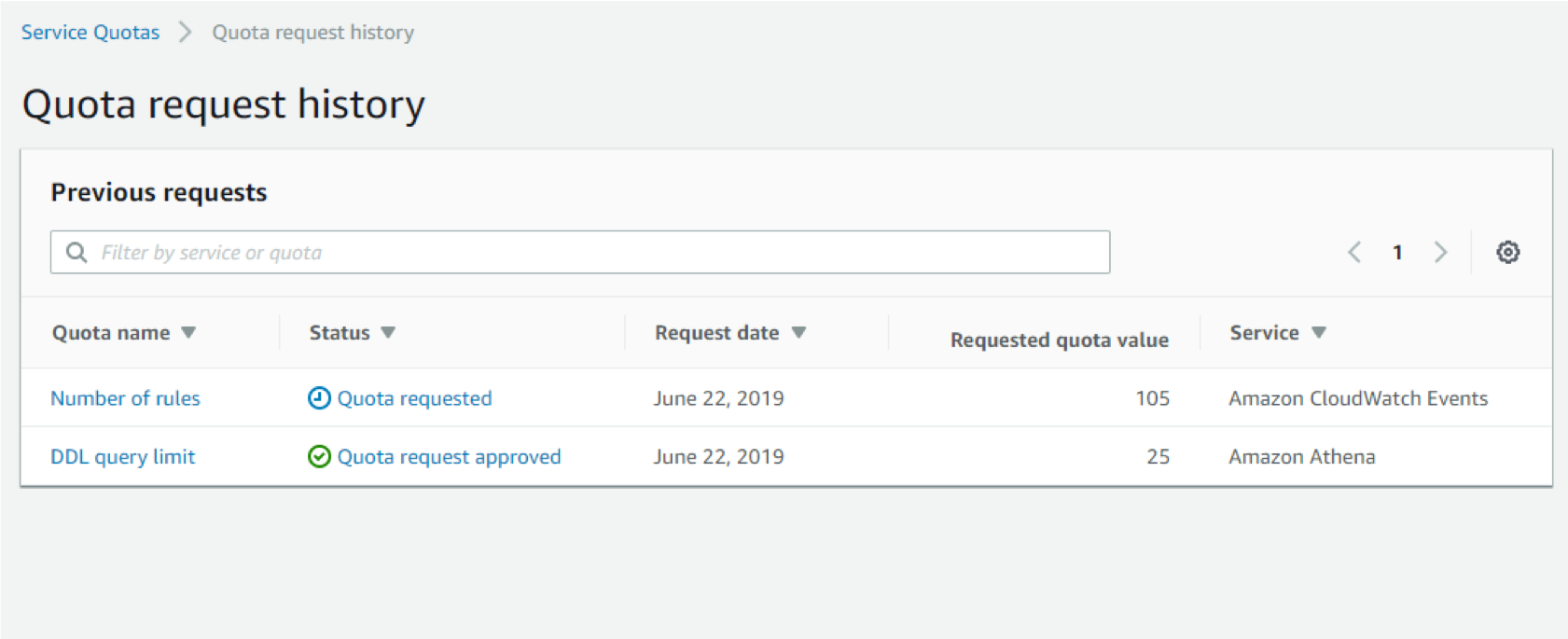Screen dimensions: 1568x639
Task: Click the search magnifier icon
Action: click(x=76, y=253)
